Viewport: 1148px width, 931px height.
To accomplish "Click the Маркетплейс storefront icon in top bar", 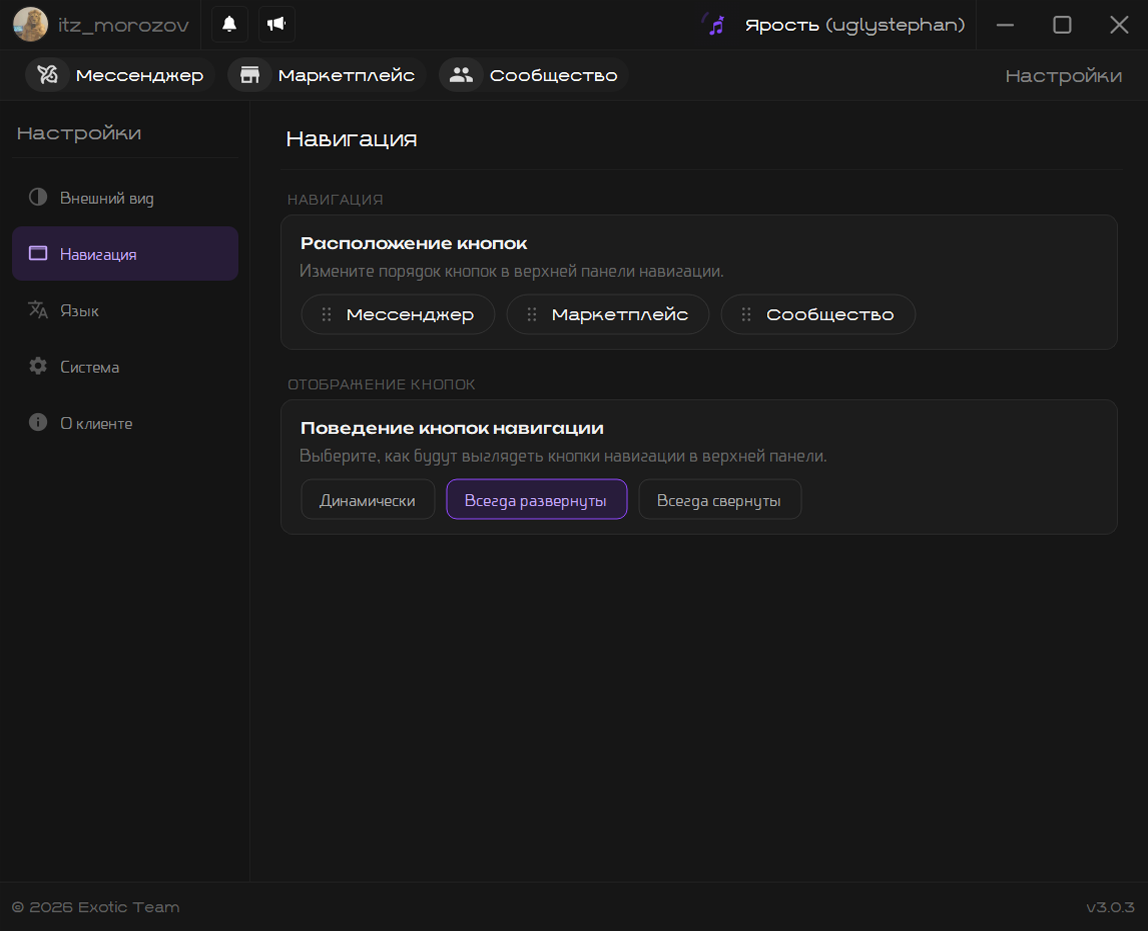I will click(250, 75).
